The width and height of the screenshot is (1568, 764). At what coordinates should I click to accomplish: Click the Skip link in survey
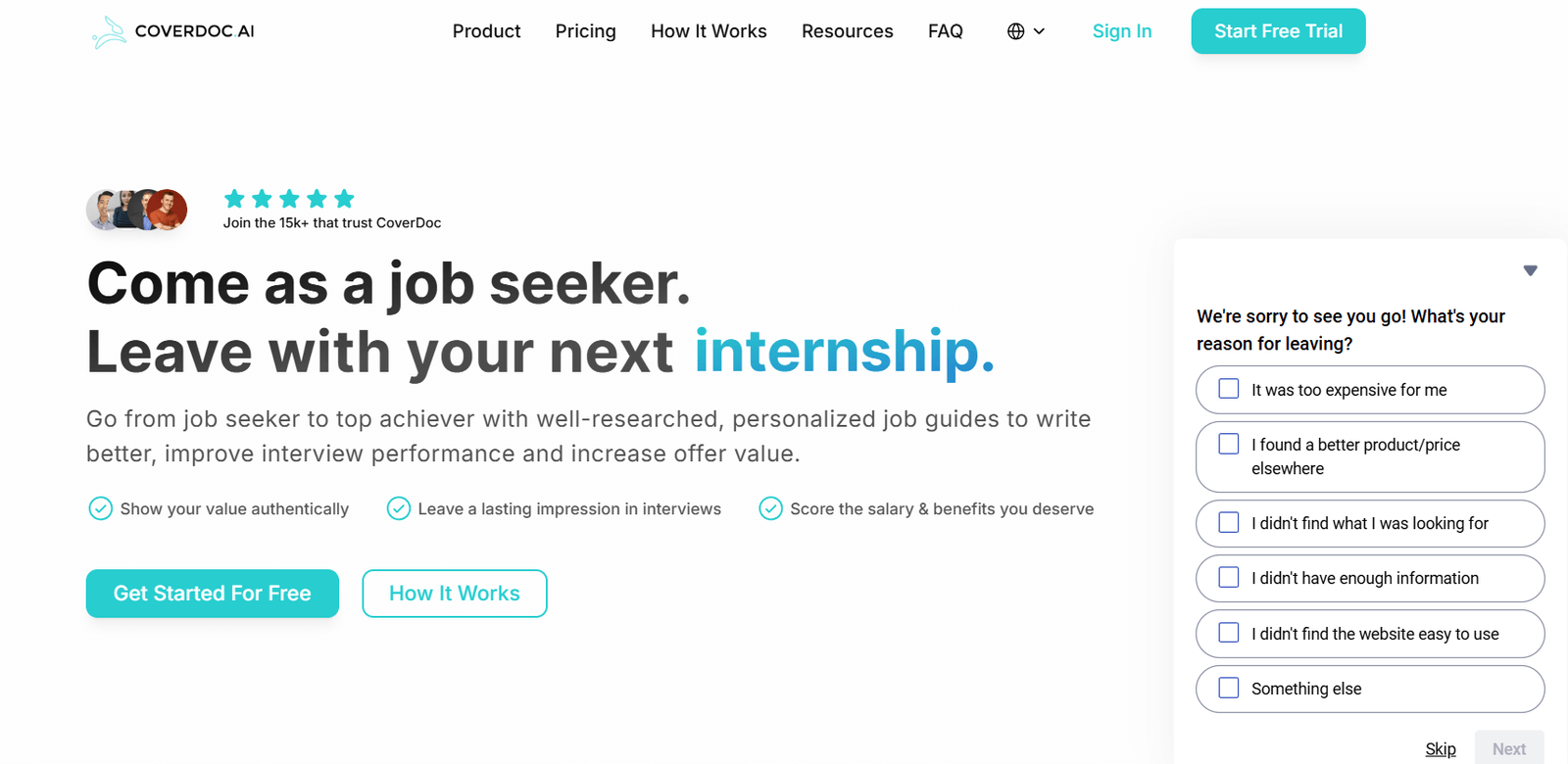1440,749
